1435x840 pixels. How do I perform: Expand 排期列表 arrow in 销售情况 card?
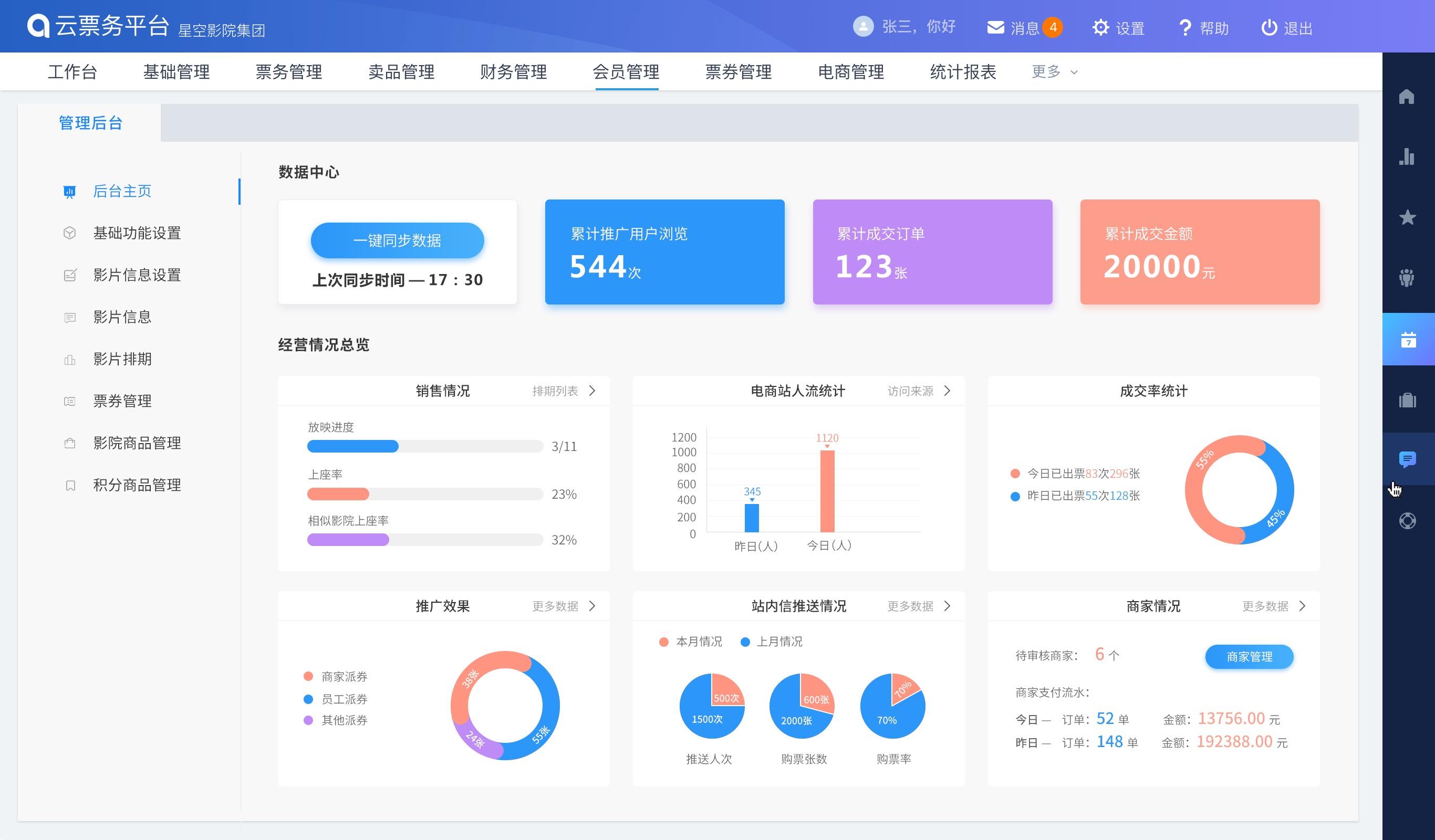click(x=592, y=391)
